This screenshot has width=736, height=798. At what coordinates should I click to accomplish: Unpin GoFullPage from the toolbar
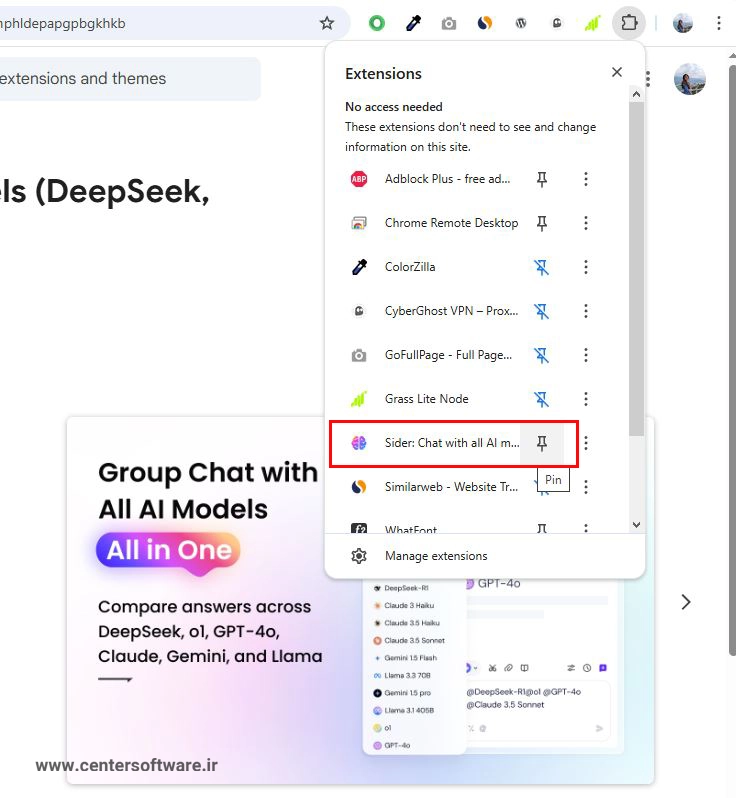click(x=542, y=355)
